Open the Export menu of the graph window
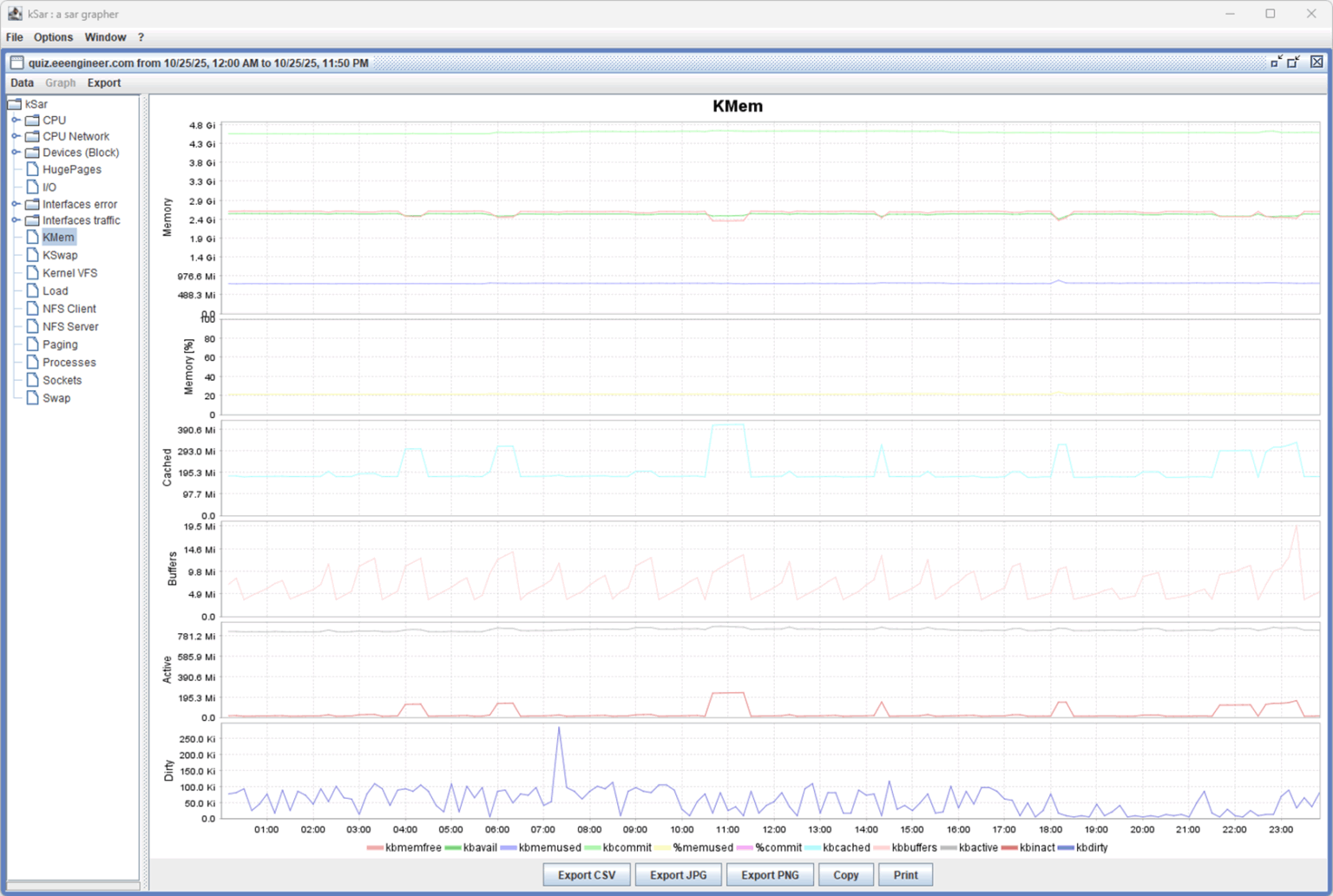This screenshot has width=1333, height=896. (x=104, y=82)
